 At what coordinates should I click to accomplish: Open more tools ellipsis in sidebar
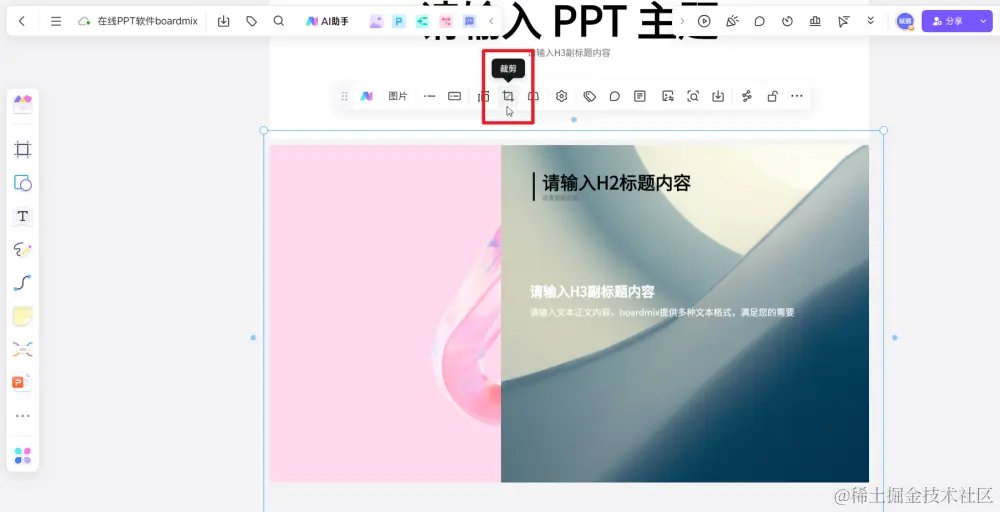[x=23, y=416]
